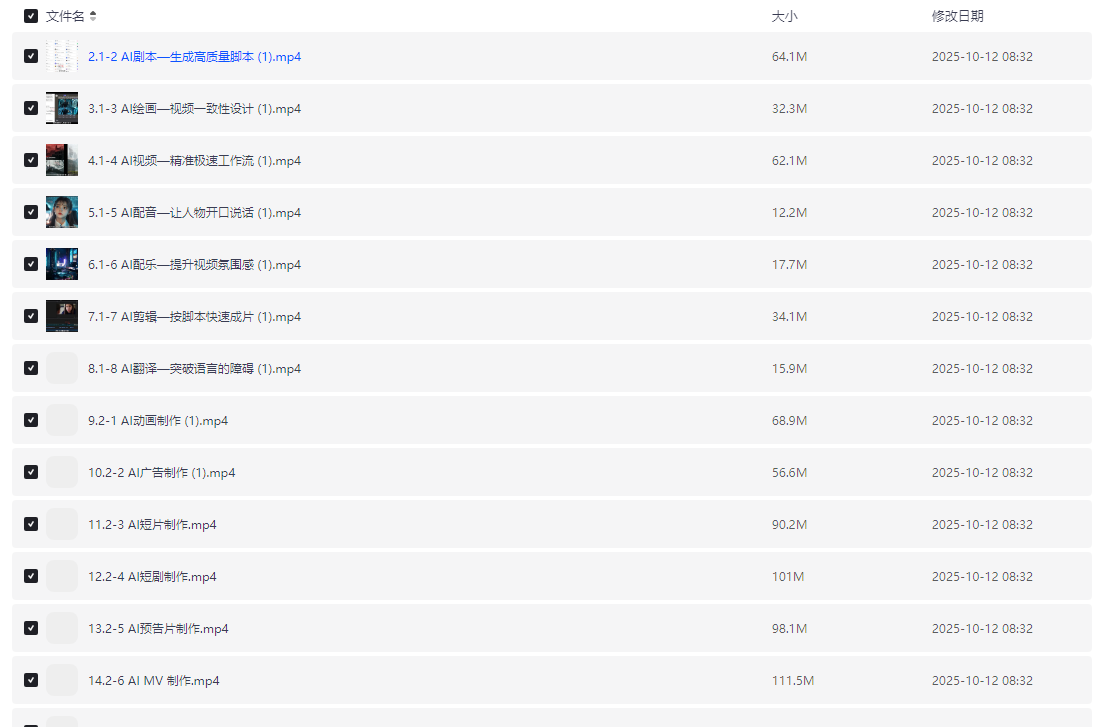Sort by 修改日期 column header
This screenshot has width=1102, height=727.
coord(957,16)
